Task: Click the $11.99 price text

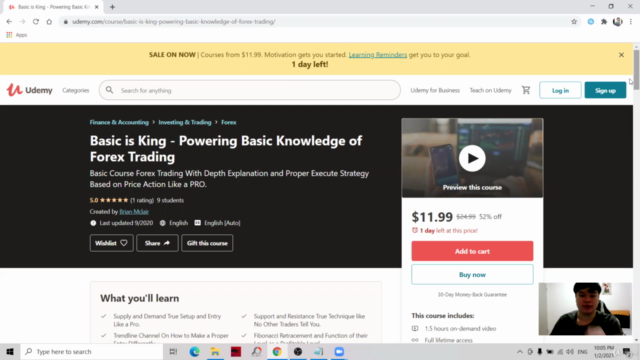Action: coord(432,217)
